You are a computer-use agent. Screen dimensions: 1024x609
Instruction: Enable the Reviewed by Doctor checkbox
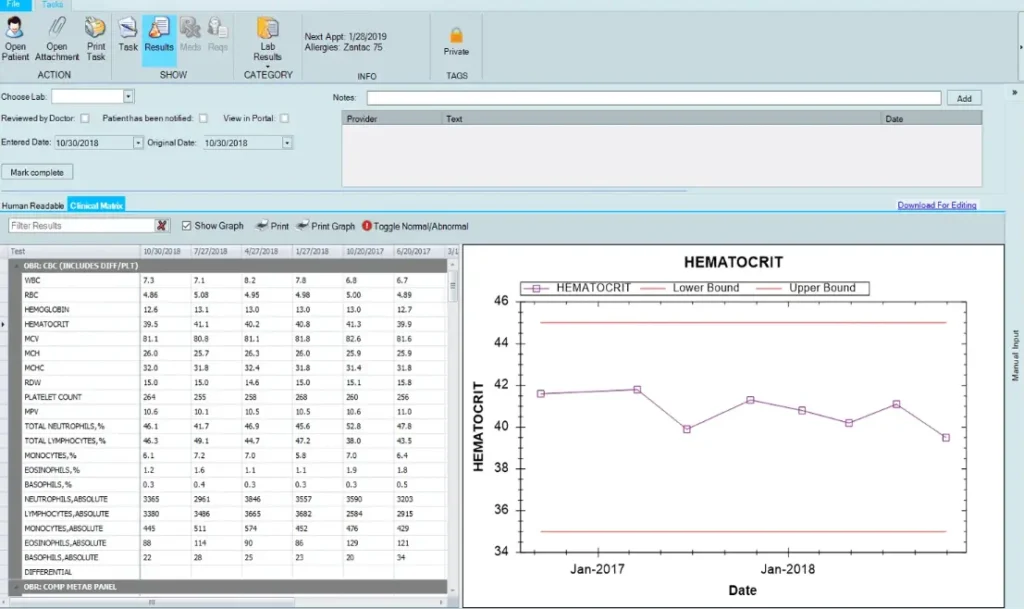click(85, 119)
